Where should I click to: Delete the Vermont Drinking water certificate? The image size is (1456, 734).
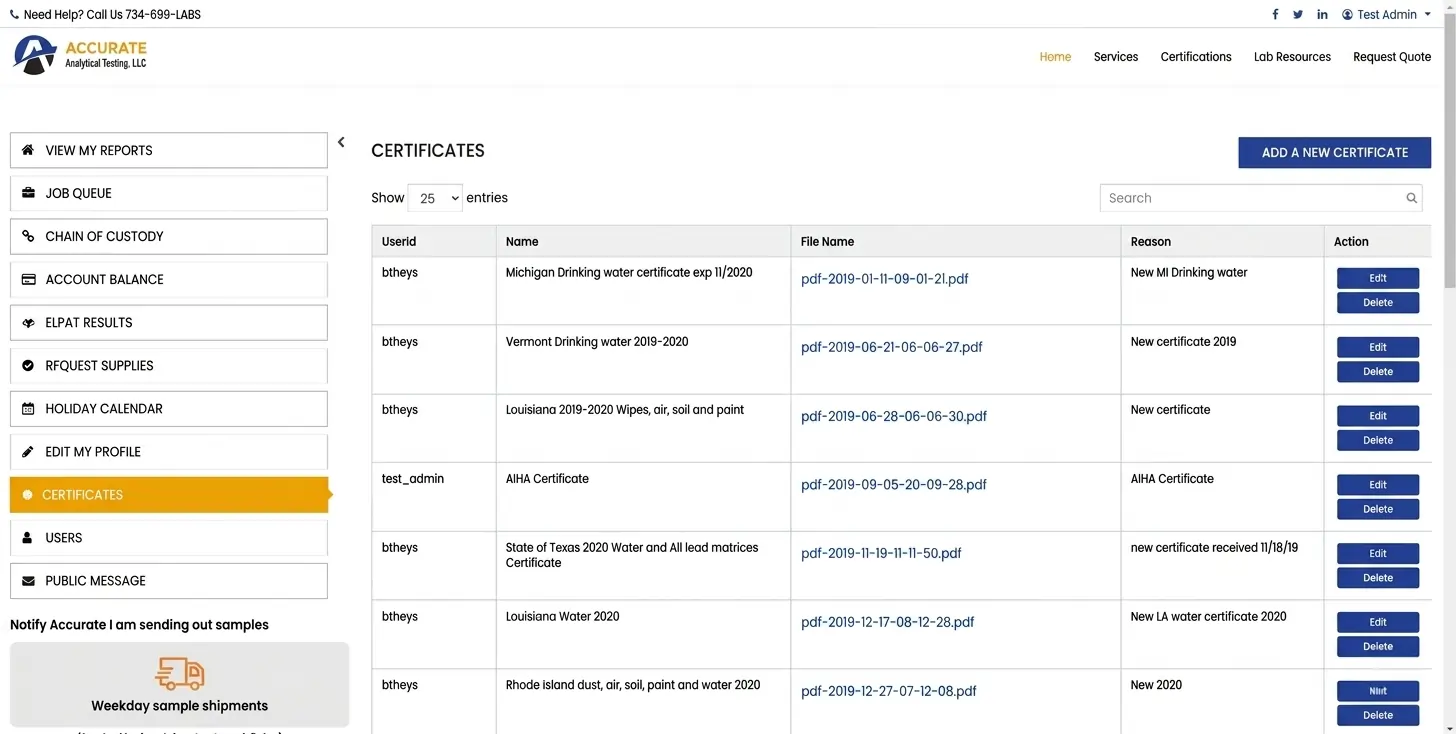[1378, 371]
